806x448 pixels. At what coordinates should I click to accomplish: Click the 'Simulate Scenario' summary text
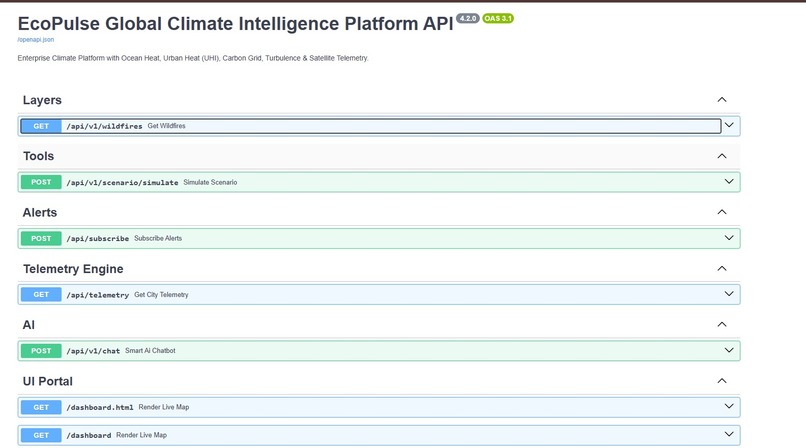point(210,182)
